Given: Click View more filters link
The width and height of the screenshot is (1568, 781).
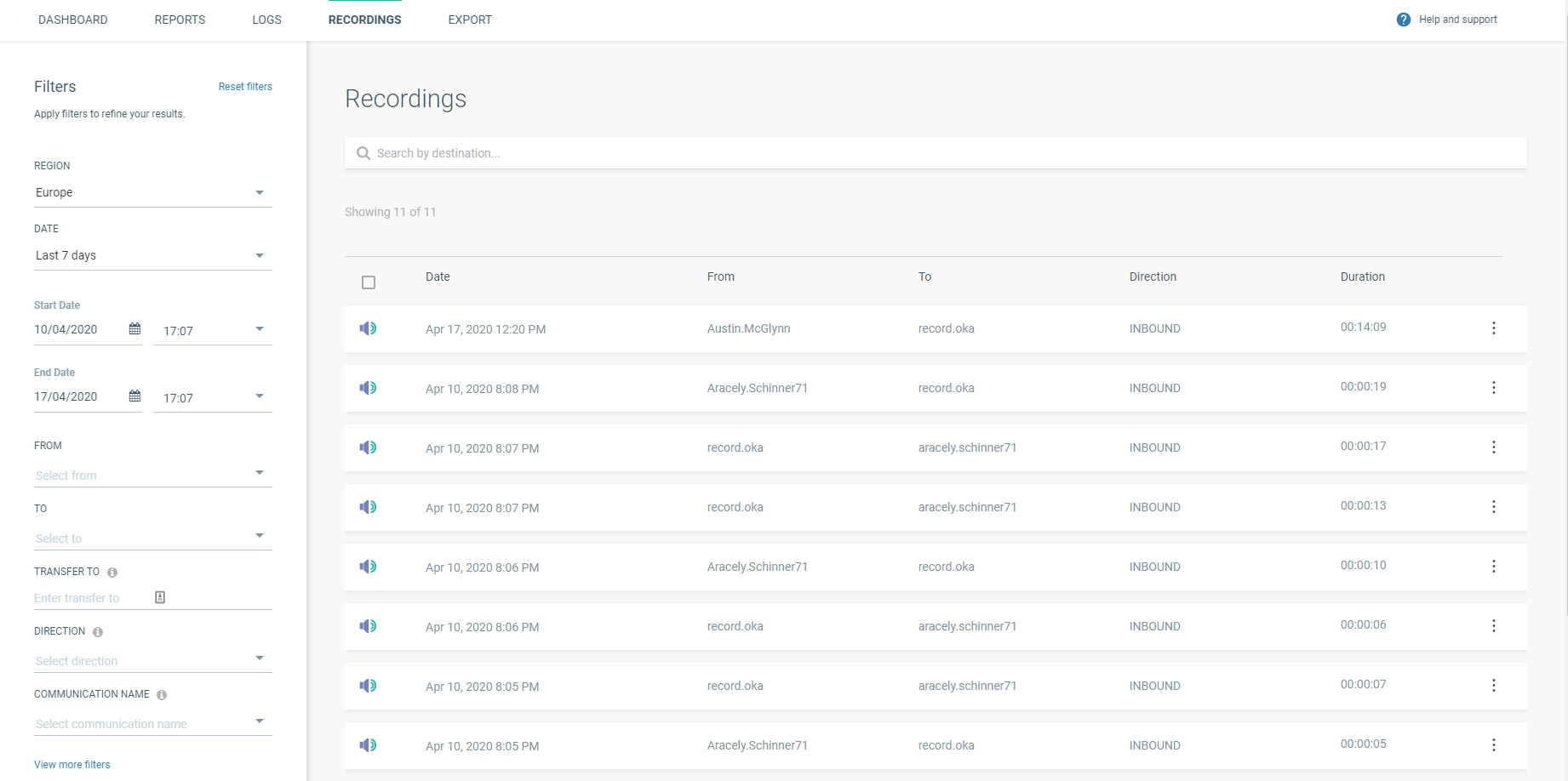Looking at the screenshot, I should coord(72,765).
